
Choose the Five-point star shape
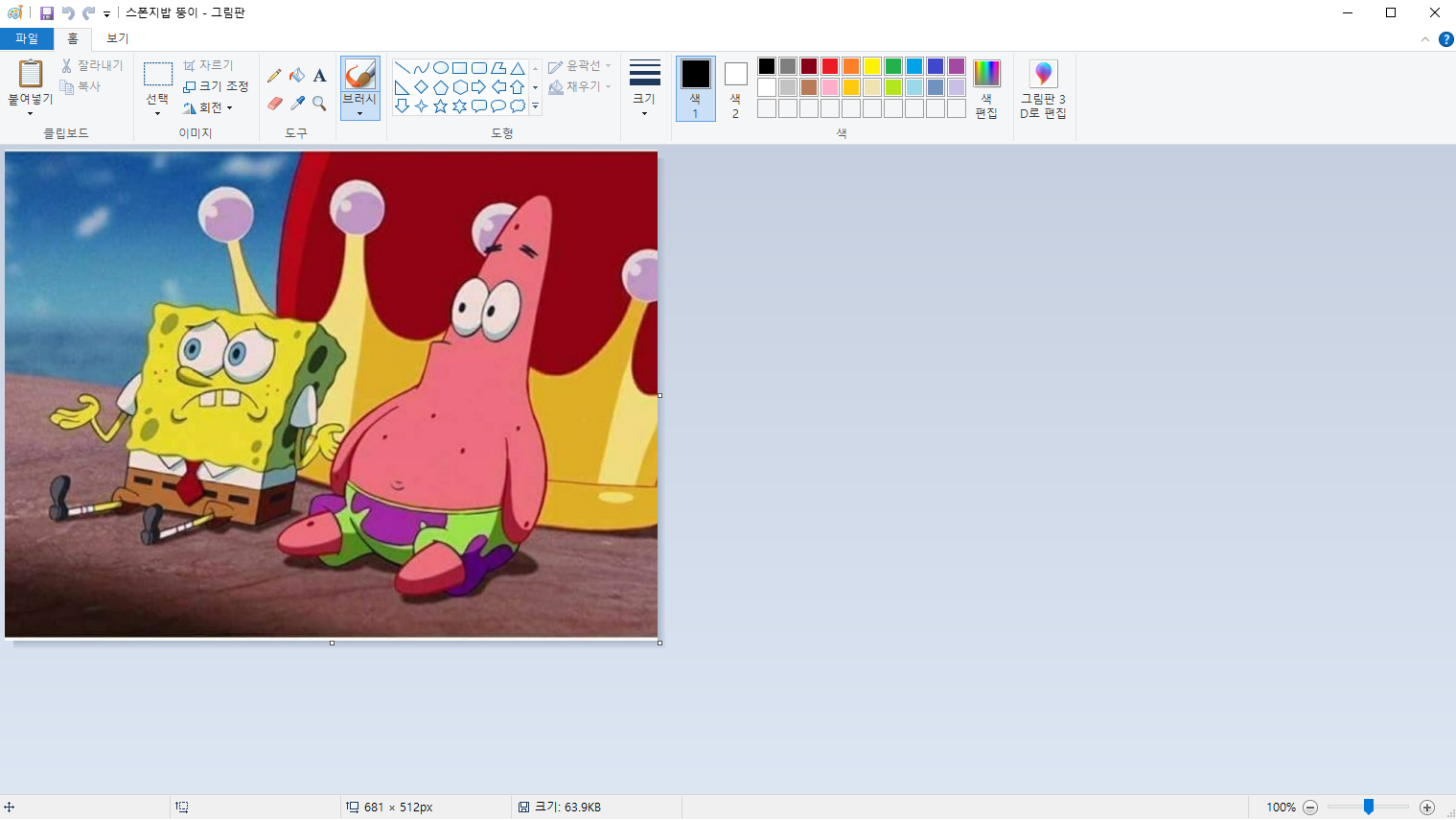(x=441, y=105)
